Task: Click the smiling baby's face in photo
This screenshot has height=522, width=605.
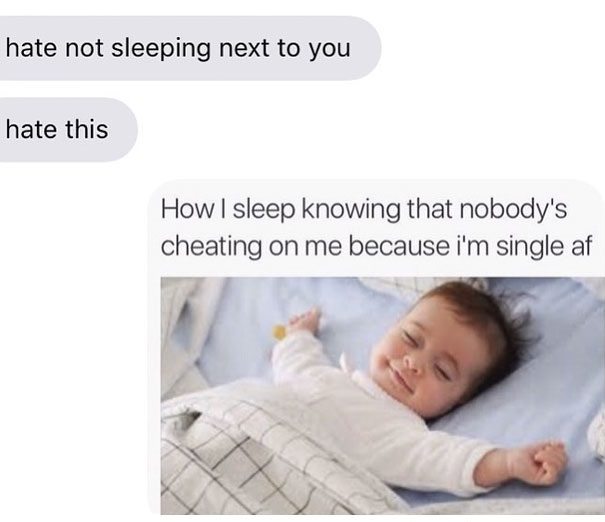Action: (x=423, y=354)
